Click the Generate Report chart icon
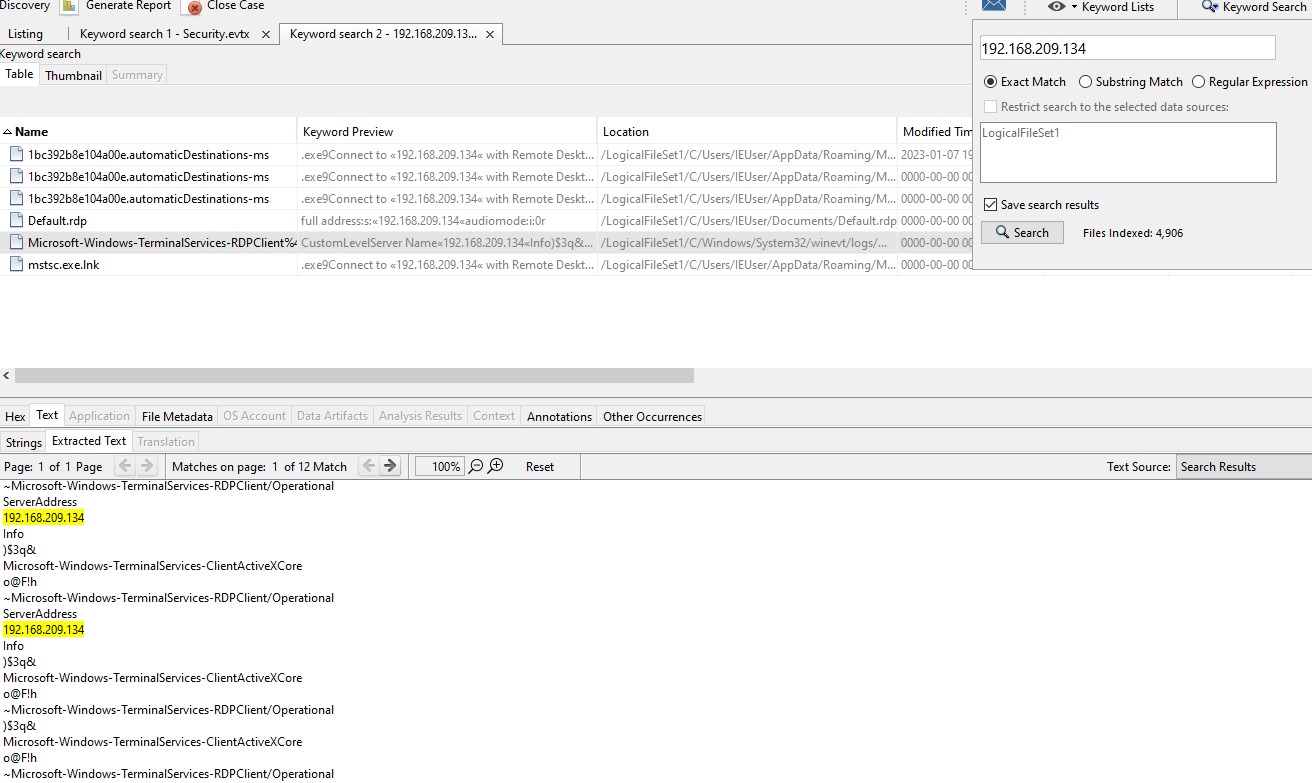The image size is (1312, 783). (69, 6)
